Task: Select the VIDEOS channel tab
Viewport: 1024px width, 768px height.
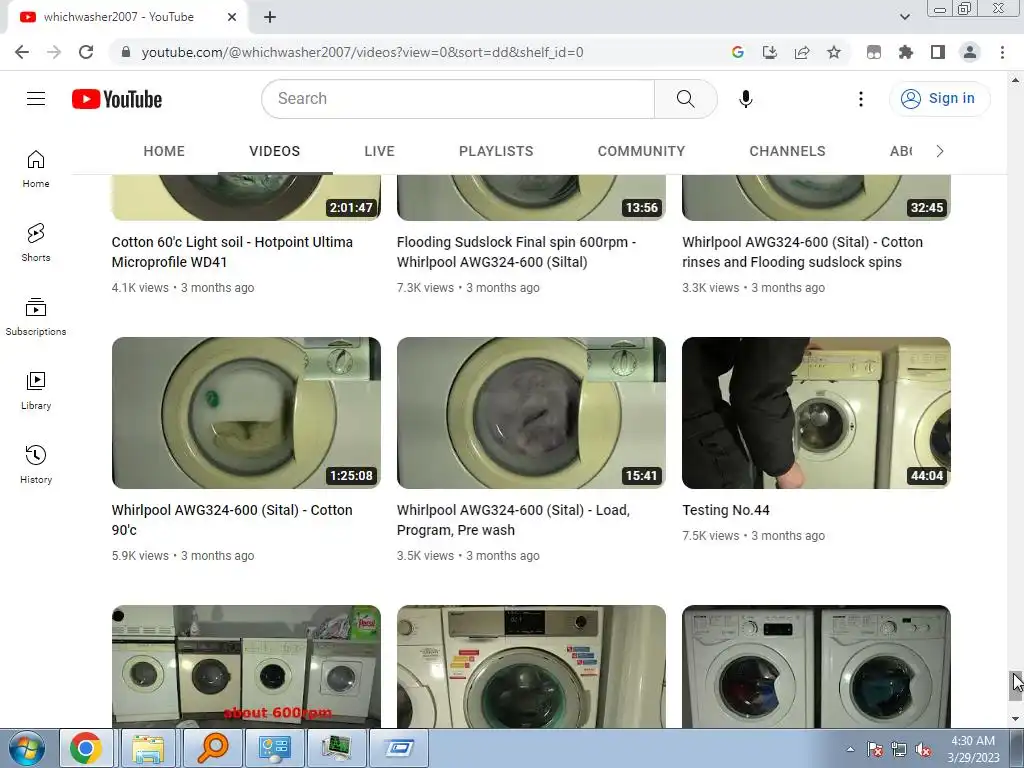Action: coord(274,152)
